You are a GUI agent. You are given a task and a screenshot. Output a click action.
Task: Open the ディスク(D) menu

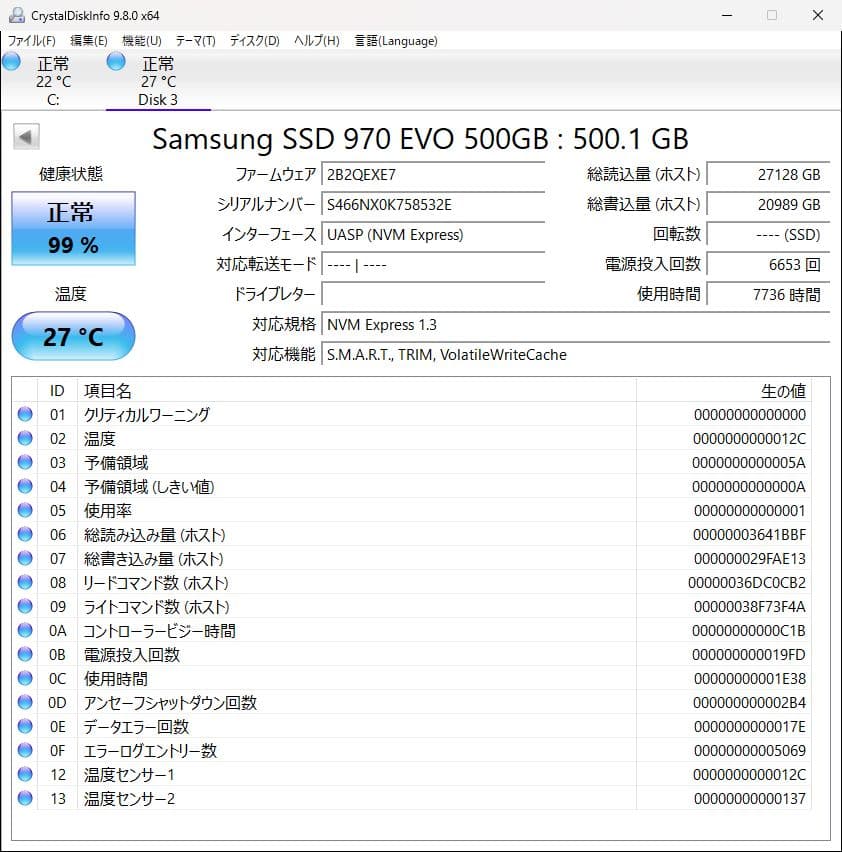254,41
